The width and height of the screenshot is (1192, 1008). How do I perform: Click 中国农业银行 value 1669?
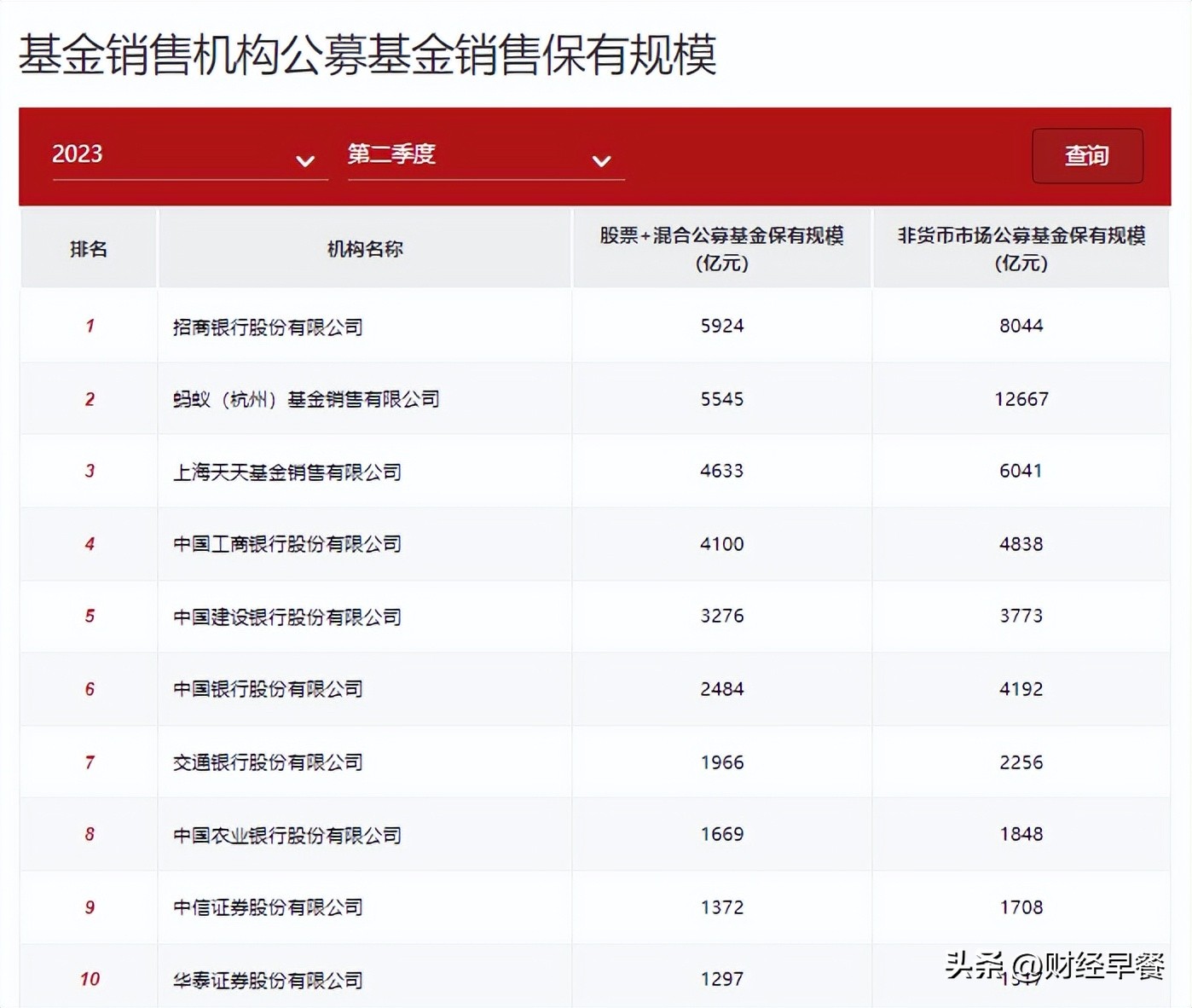click(x=722, y=835)
